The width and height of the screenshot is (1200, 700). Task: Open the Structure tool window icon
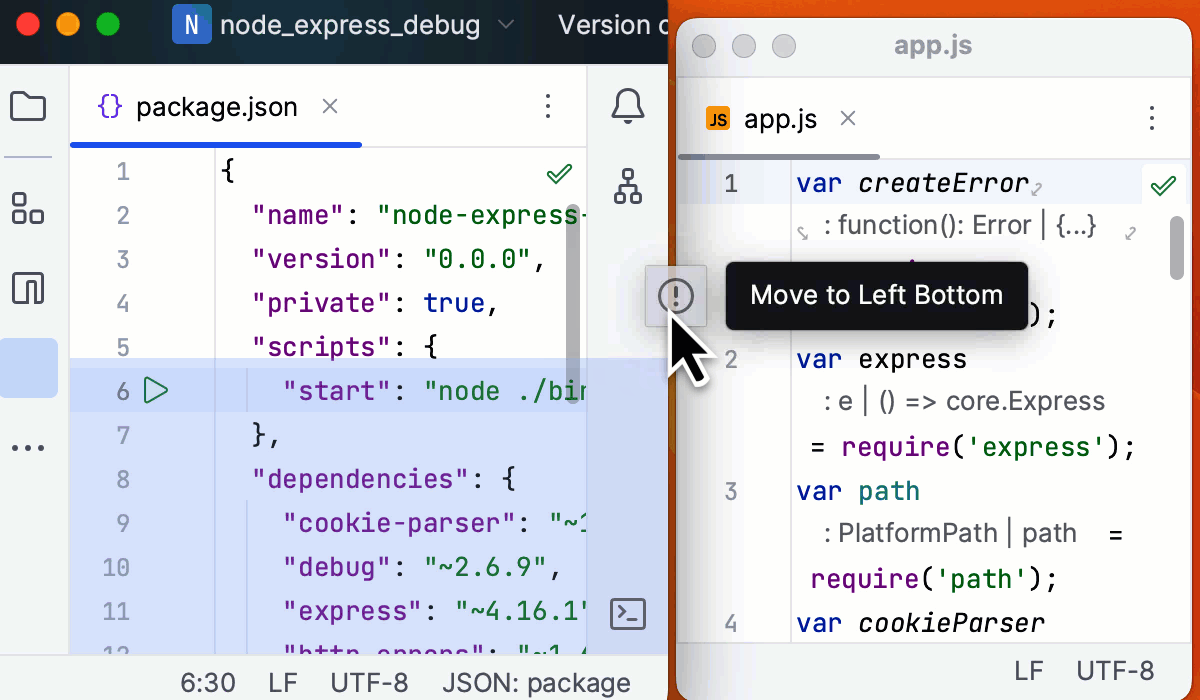28,208
